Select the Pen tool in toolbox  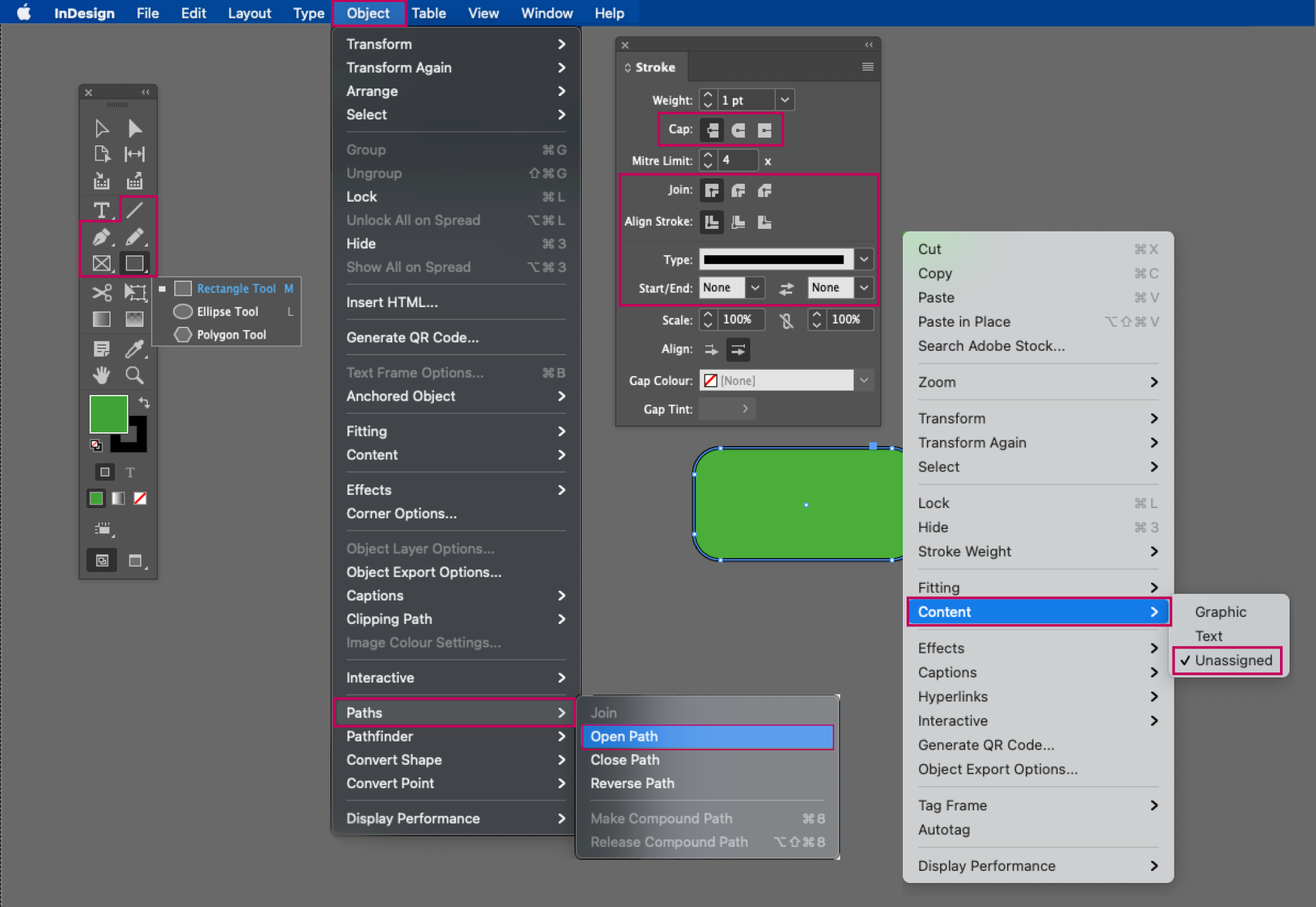point(101,237)
